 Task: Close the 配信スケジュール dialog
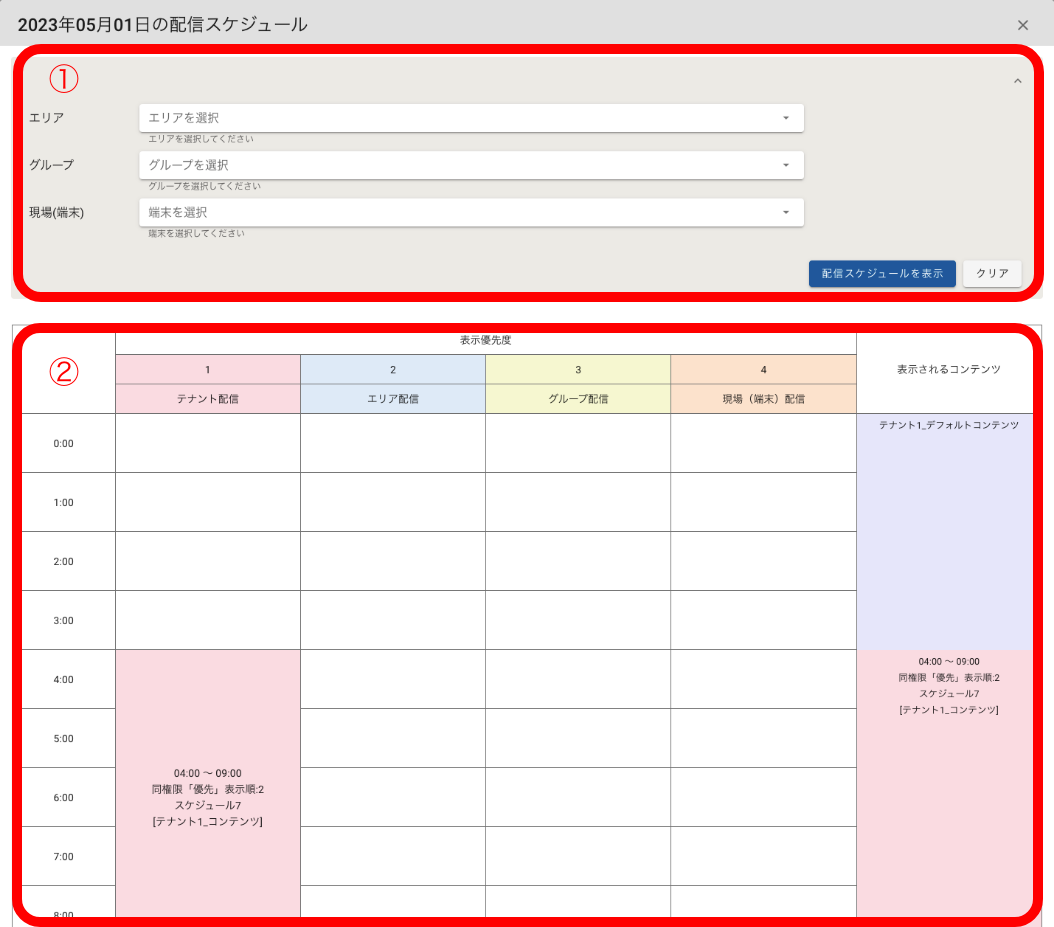(x=1022, y=25)
